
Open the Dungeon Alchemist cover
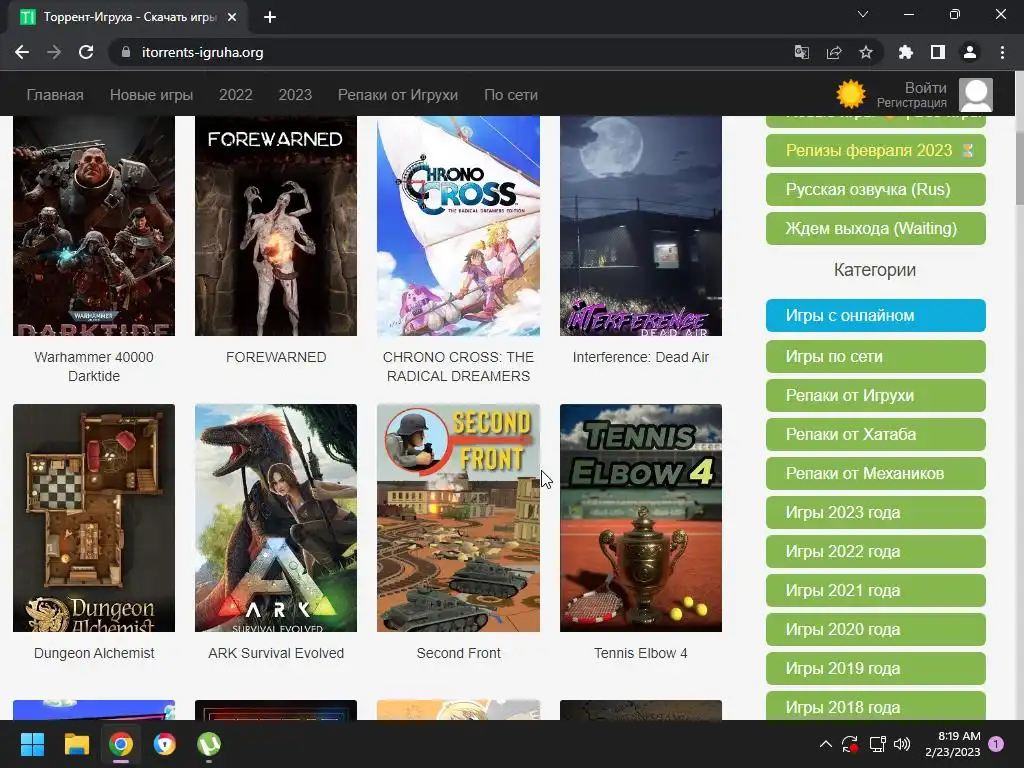[94, 518]
